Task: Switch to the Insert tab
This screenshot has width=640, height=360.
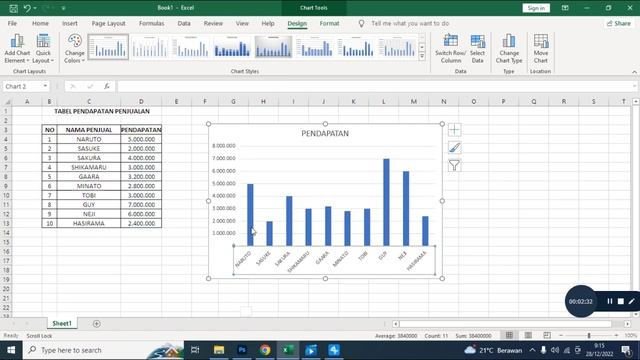Action: tap(70, 24)
